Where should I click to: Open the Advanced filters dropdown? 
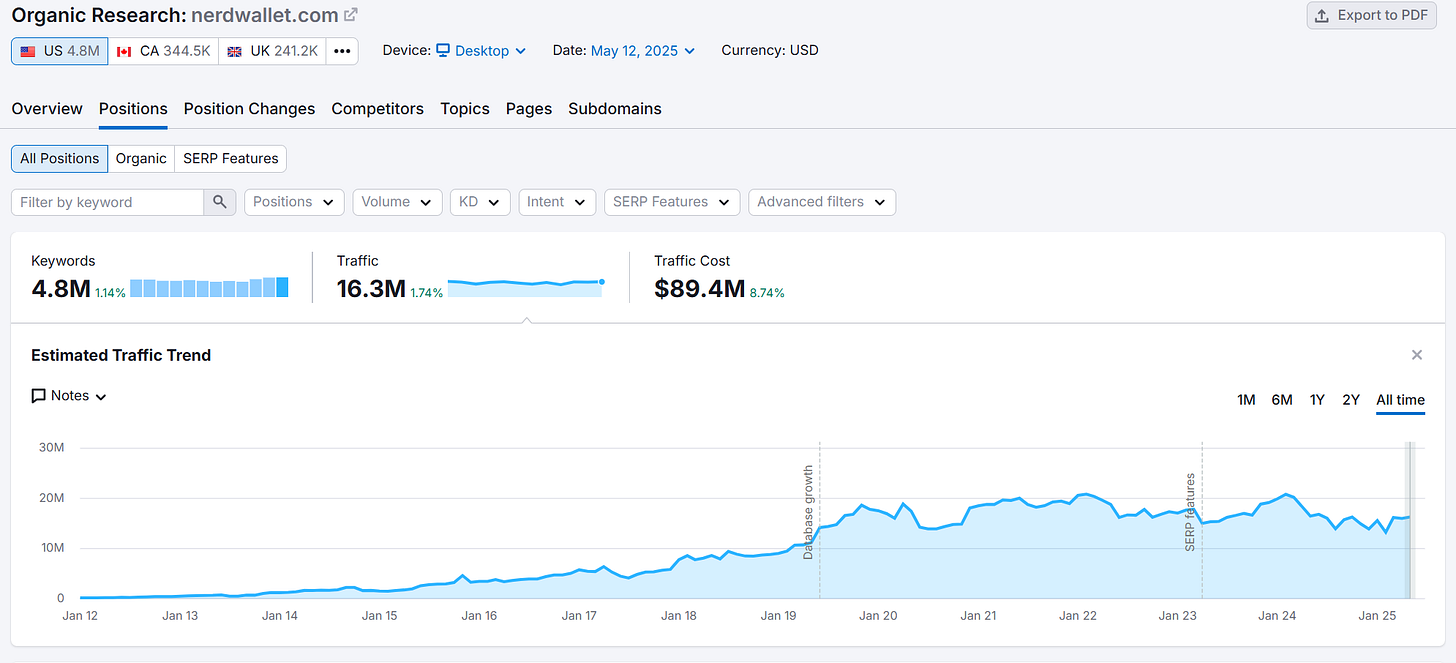tap(822, 202)
